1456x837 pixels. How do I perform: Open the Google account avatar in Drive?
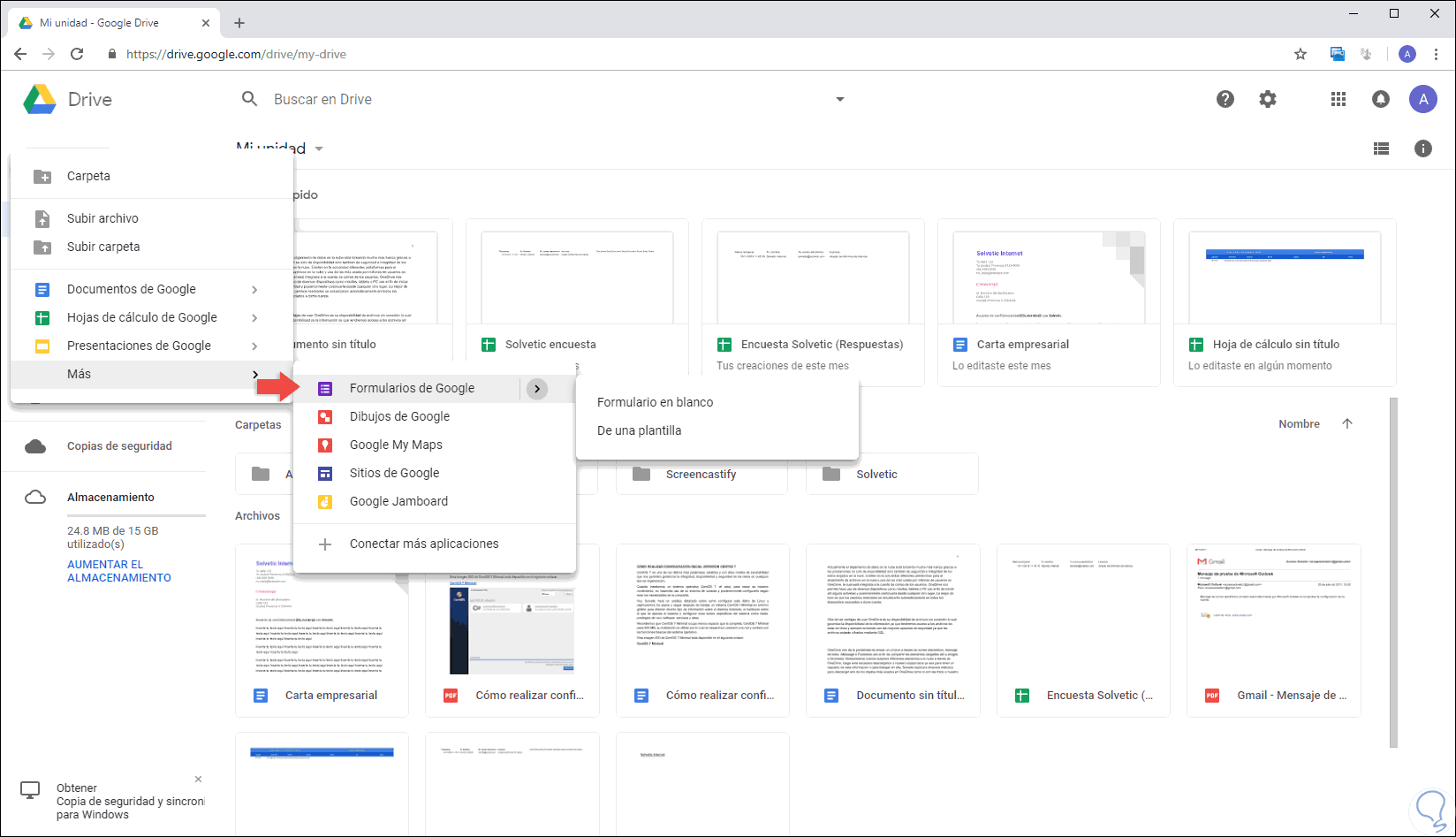tap(1423, 99)
